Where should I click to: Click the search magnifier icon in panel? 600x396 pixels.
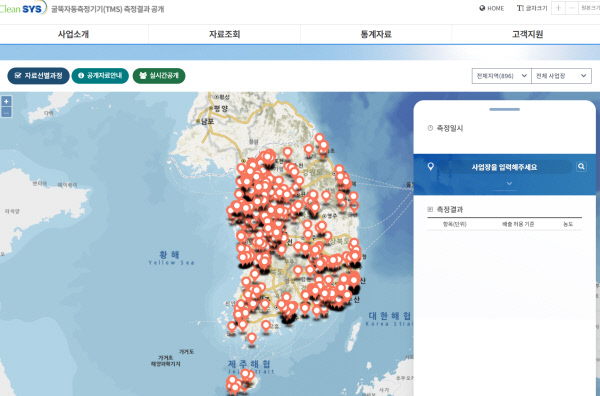(x=581, y=166)
